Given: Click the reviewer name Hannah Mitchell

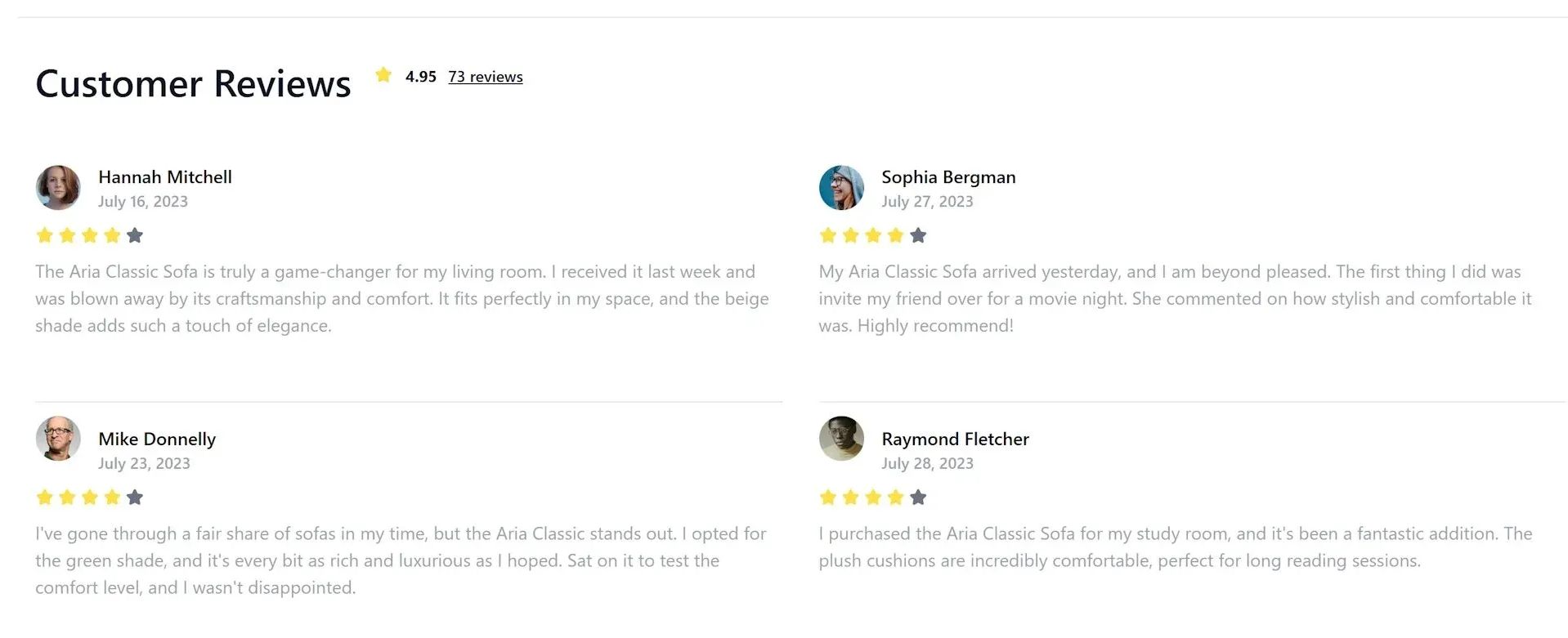Looking at the screenshot, I should [164, 176].
